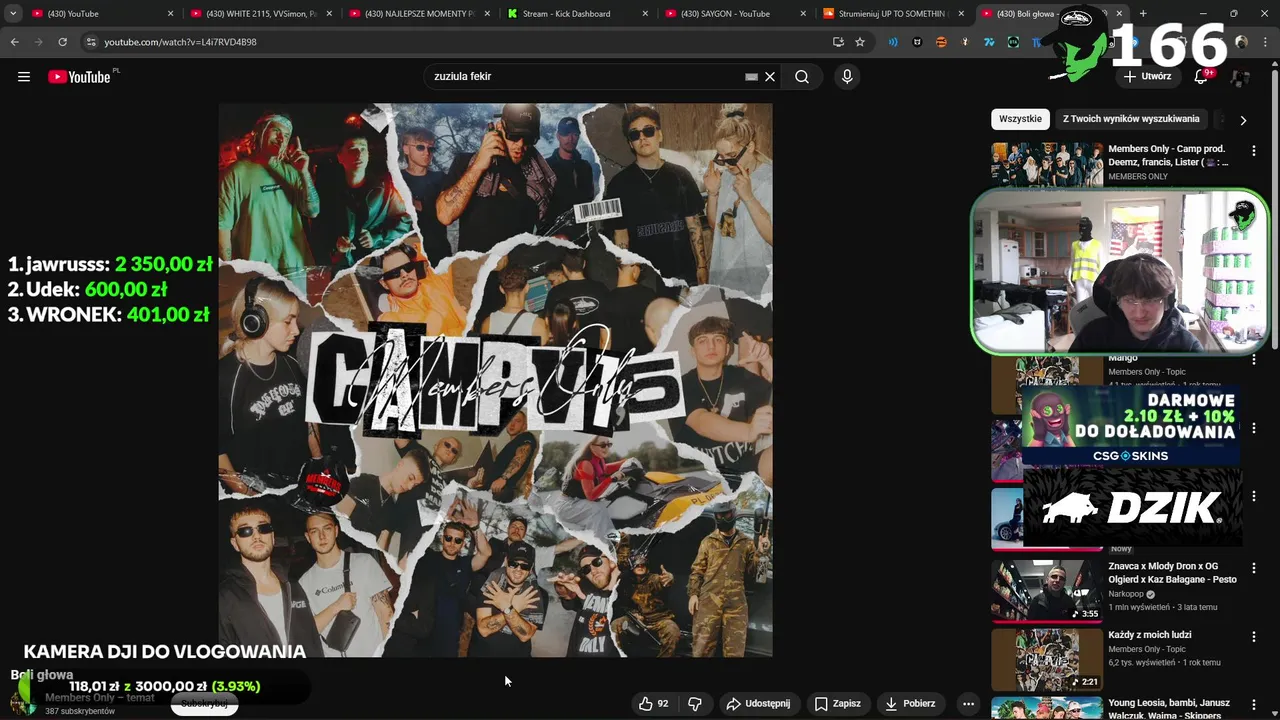Open site information icon in address bar
This screenshot has height=720, width=1280.
[91, 42]
